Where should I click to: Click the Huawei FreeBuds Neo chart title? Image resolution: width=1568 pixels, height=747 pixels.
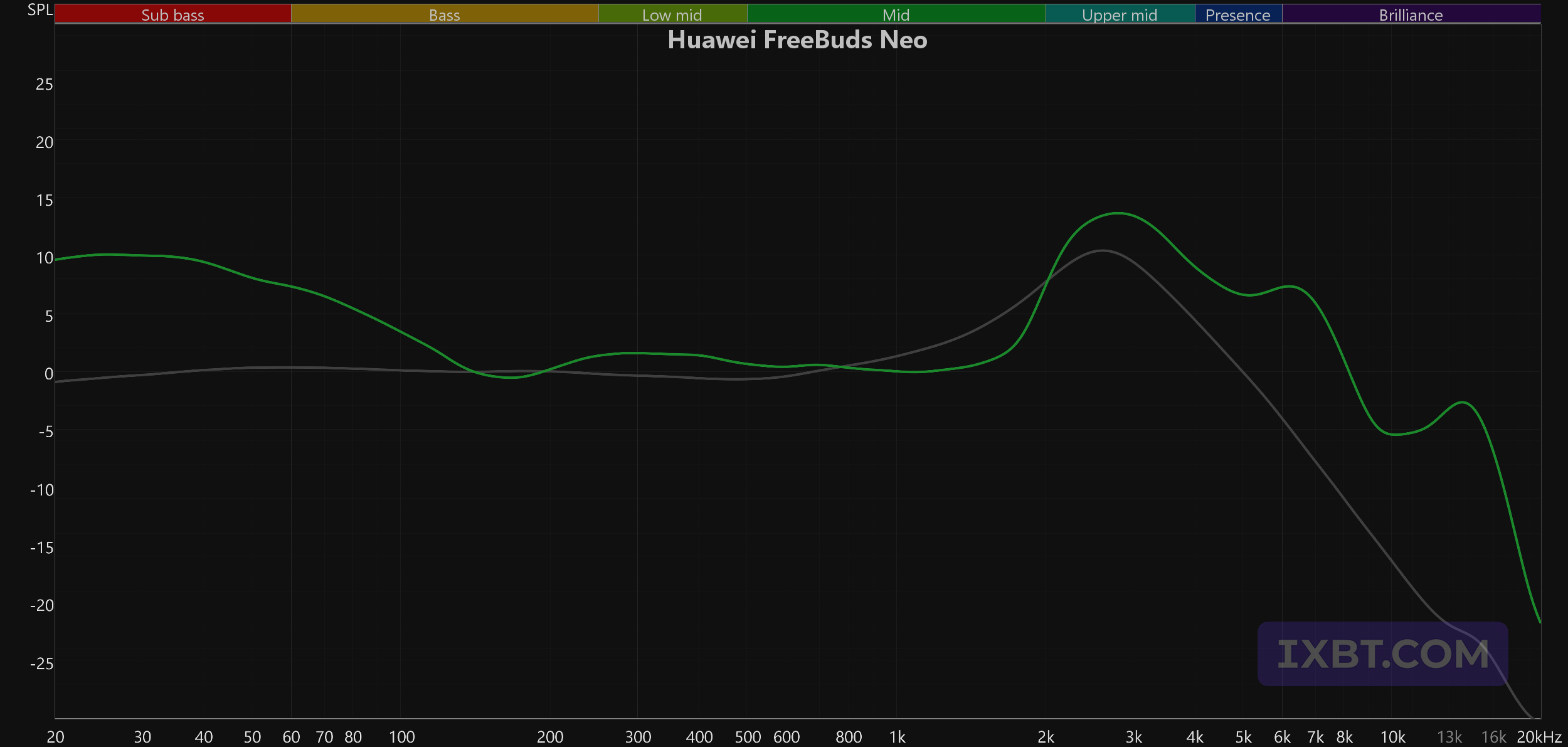pyautogui.click(x=797, y=40)
